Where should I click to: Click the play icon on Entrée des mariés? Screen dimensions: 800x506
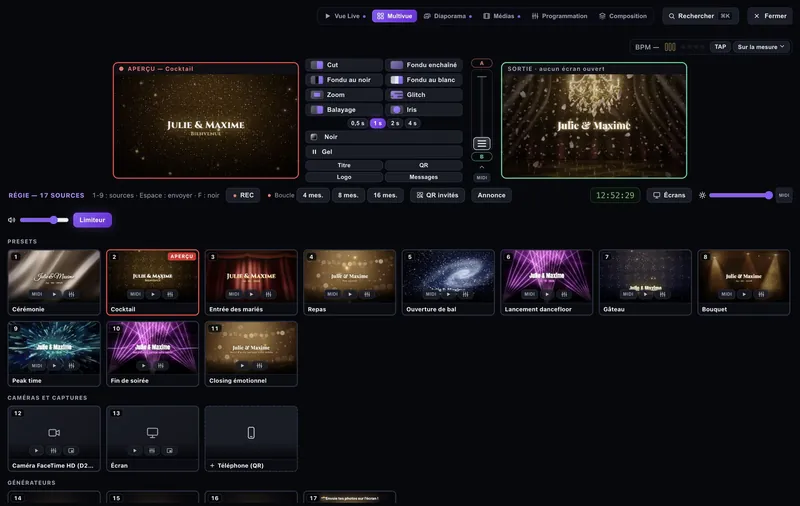251,294
